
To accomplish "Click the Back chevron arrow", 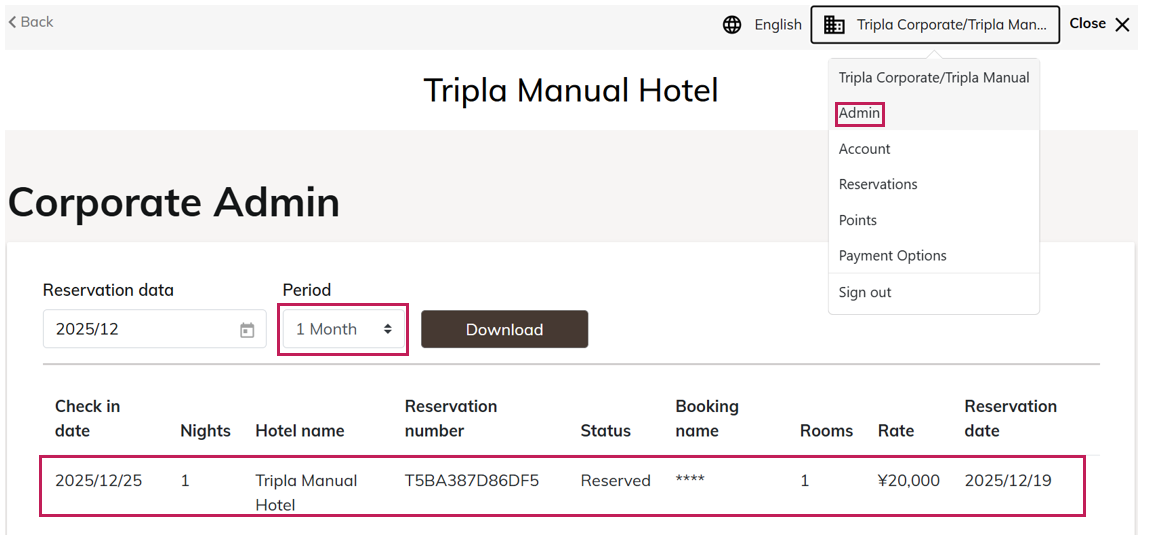I will pyautogui.click(x=12, y=22).
